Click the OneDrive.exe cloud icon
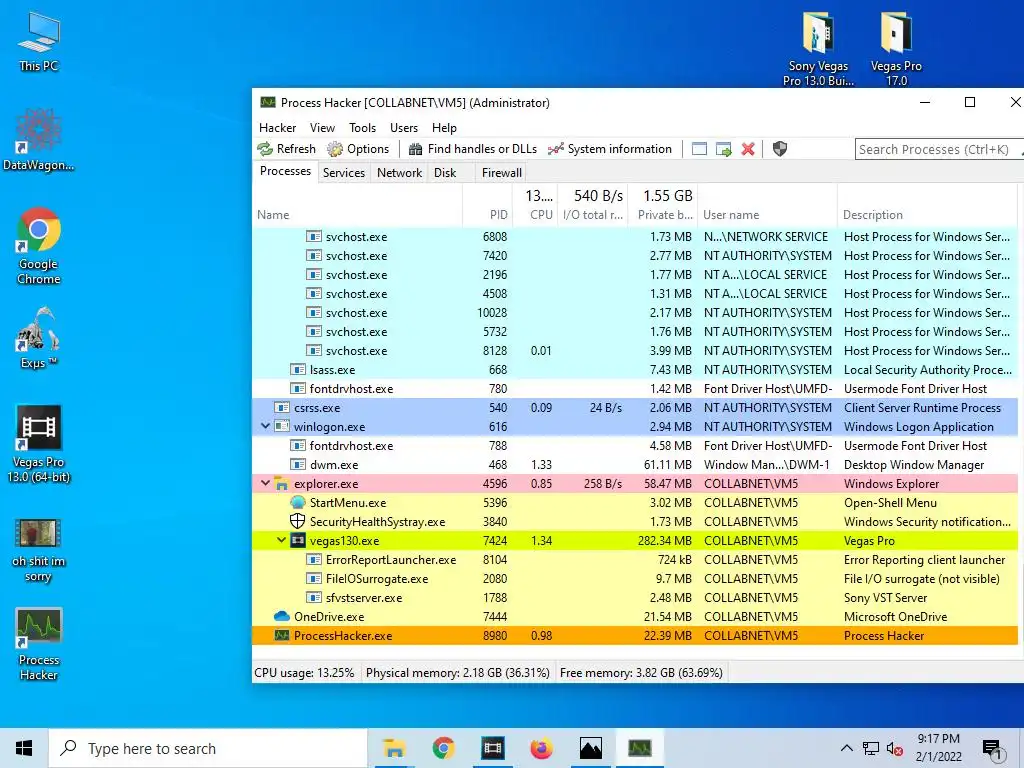This screenshot has width=1024, height=768. [x=281, y=616]
